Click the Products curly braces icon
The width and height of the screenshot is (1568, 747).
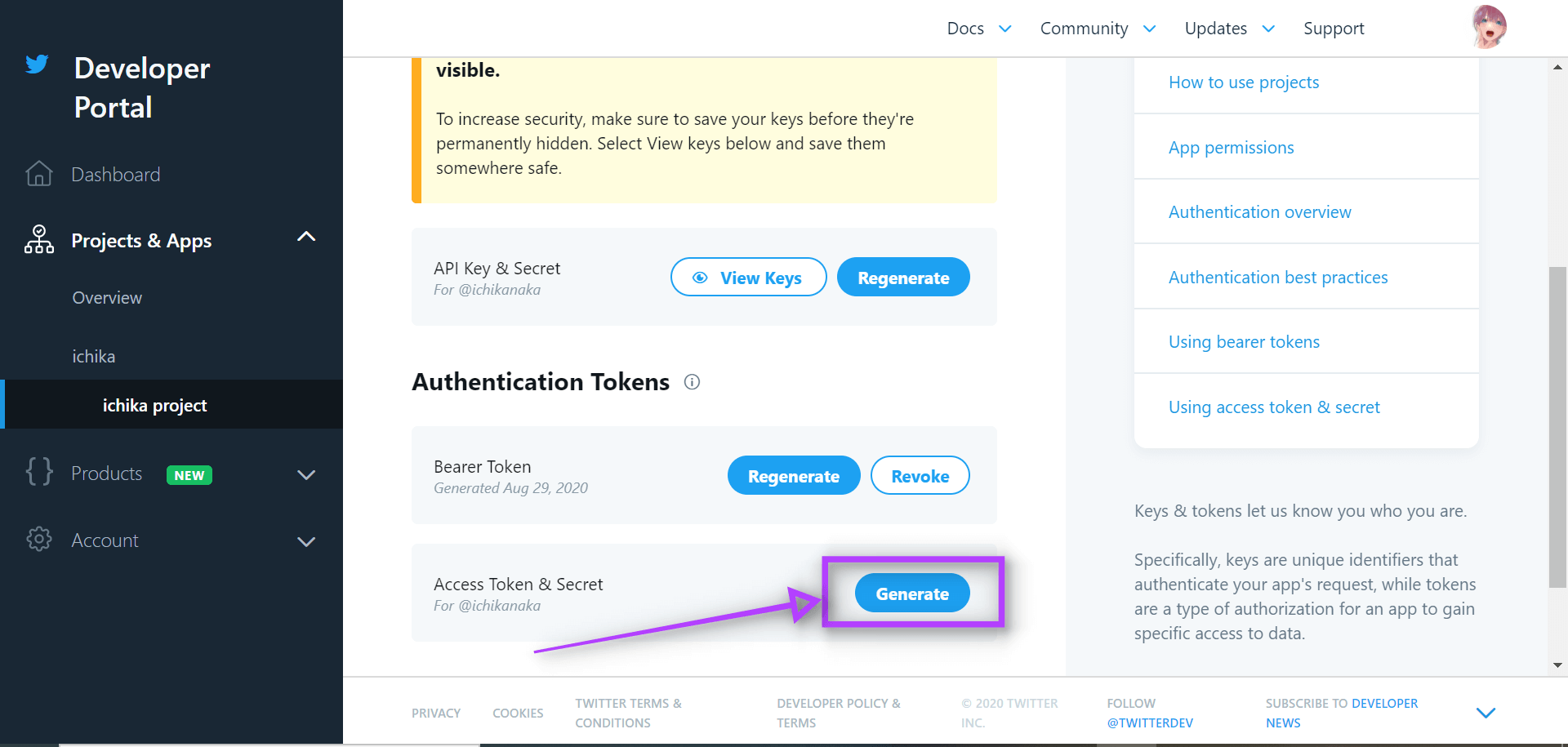tap(39, 472)
